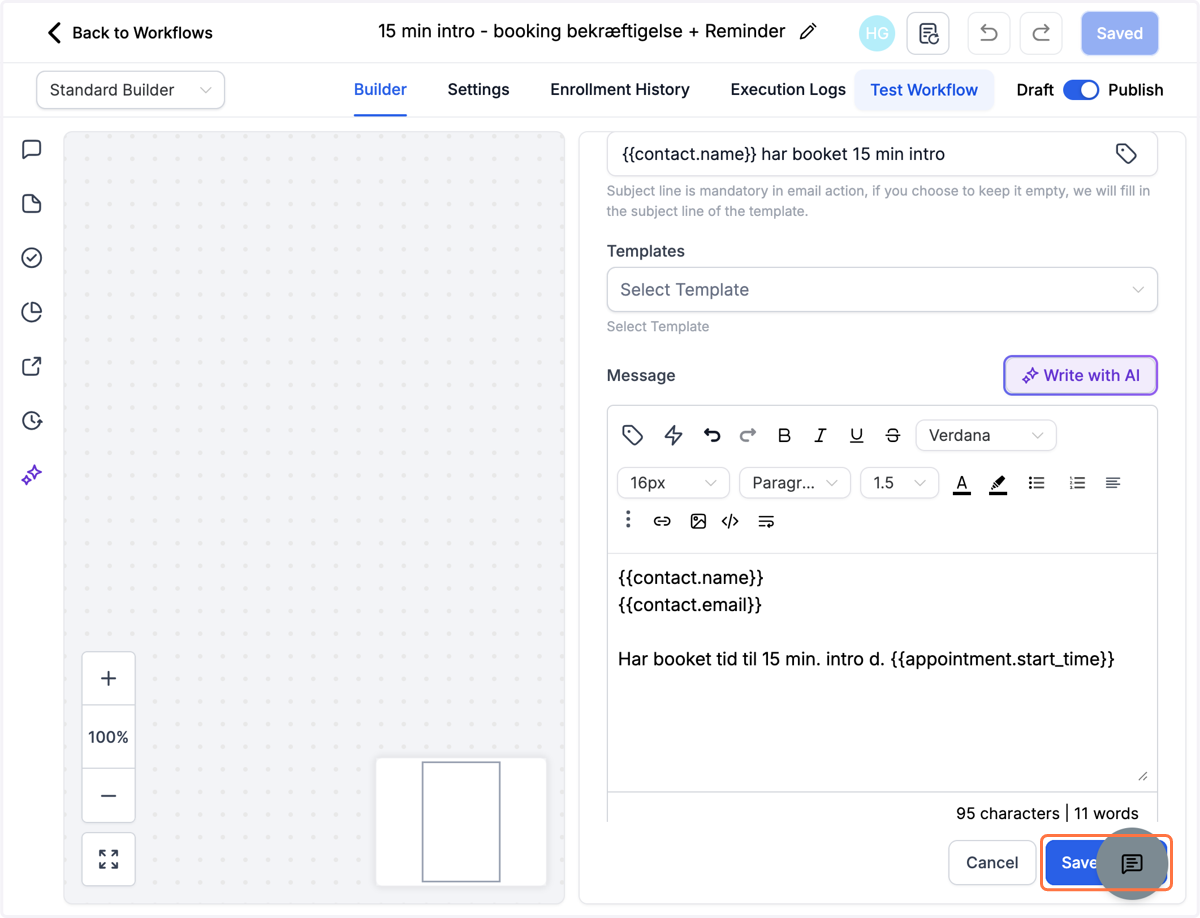Zoom out on canvas with minus
1200x918 pixels.
pyautogui.click(x=109, y=796)
